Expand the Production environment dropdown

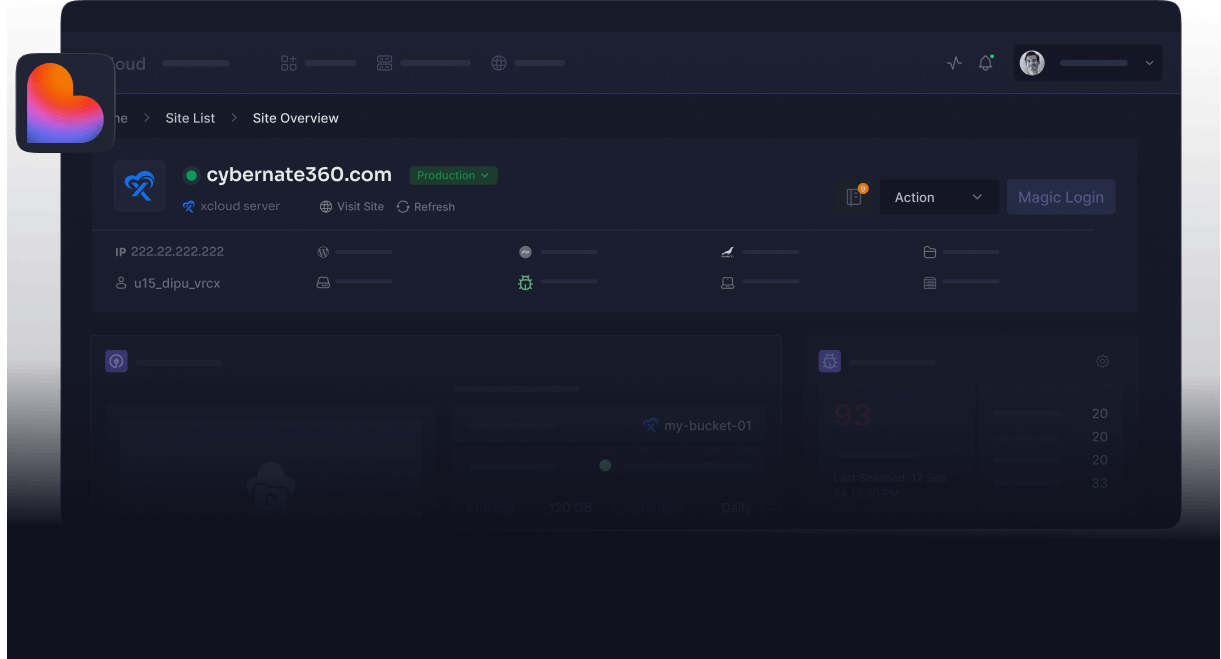pyautogui.click(x=453, y=175)
